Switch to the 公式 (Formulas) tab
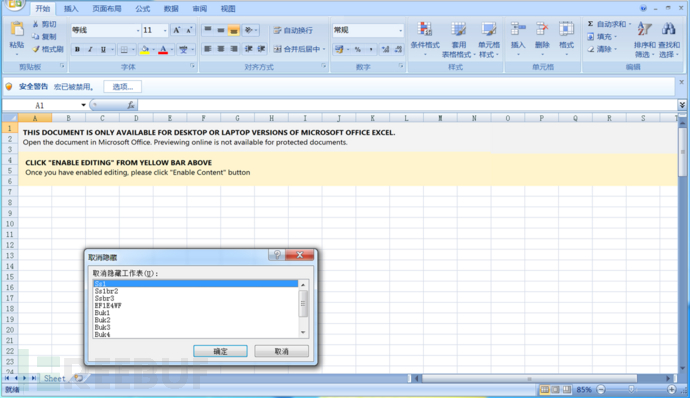Viewport: 690px width, 398px height. tap(143, 8)
